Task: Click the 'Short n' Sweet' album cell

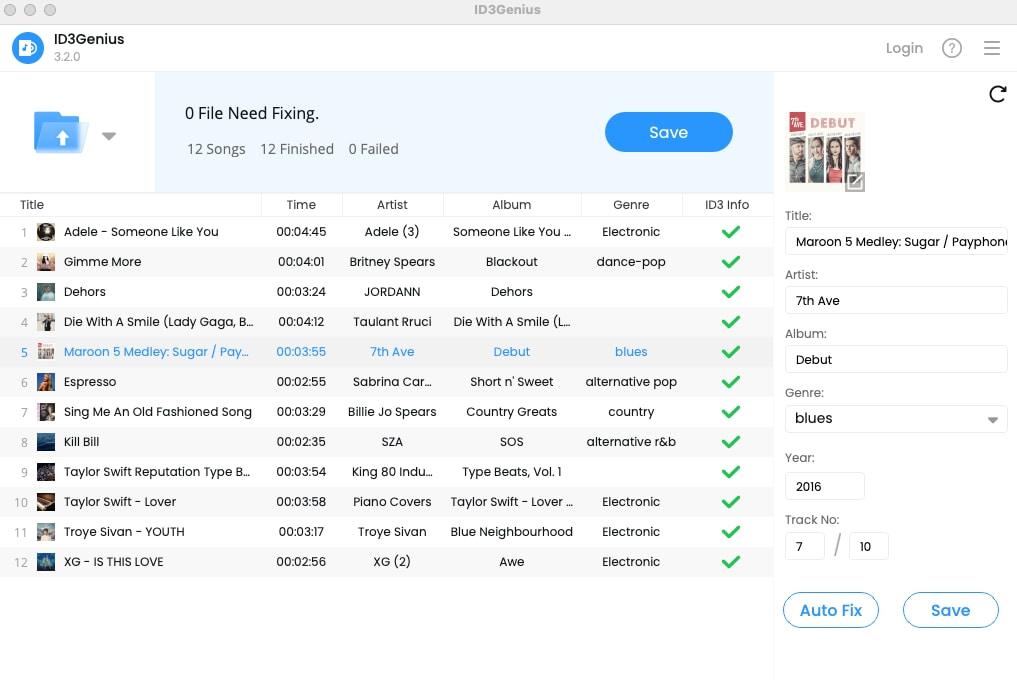Action: pyautogui.click(x=512, y=382)
